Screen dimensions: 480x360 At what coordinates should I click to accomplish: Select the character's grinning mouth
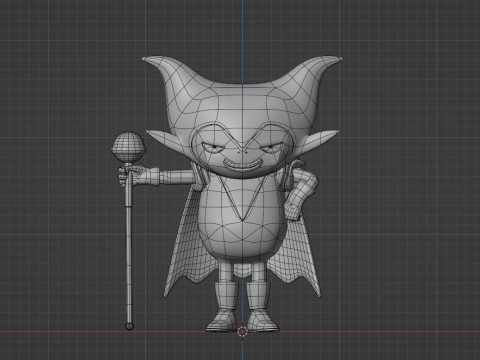[242, 164]
